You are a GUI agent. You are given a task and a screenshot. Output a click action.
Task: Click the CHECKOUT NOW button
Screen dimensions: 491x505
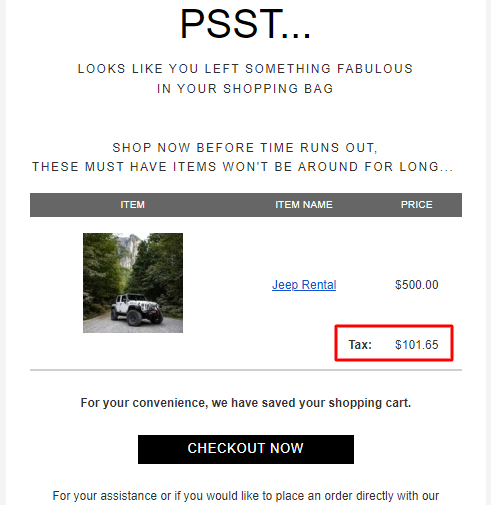coord(246,449)
